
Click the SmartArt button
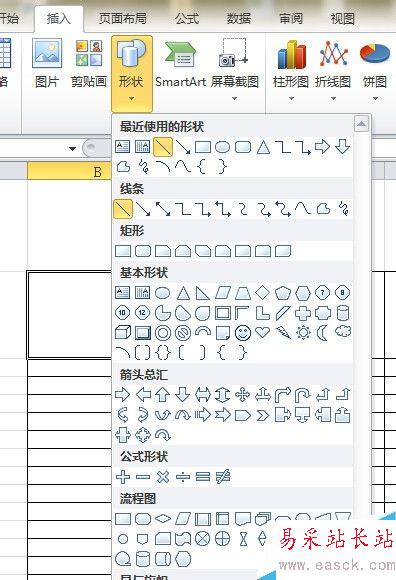click(180, 64)
